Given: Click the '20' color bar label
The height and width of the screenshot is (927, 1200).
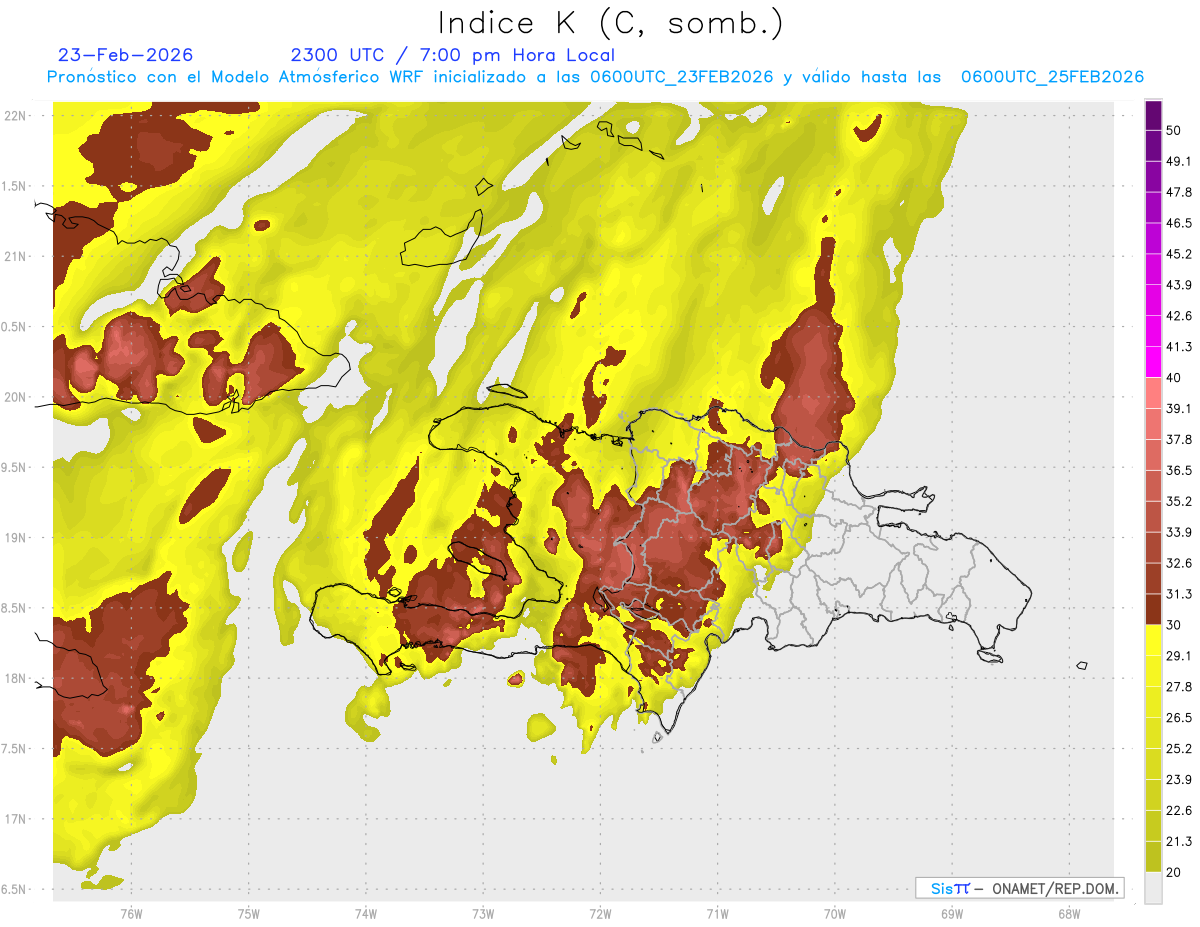Looking at the screenshot, I should point(1175,873).
